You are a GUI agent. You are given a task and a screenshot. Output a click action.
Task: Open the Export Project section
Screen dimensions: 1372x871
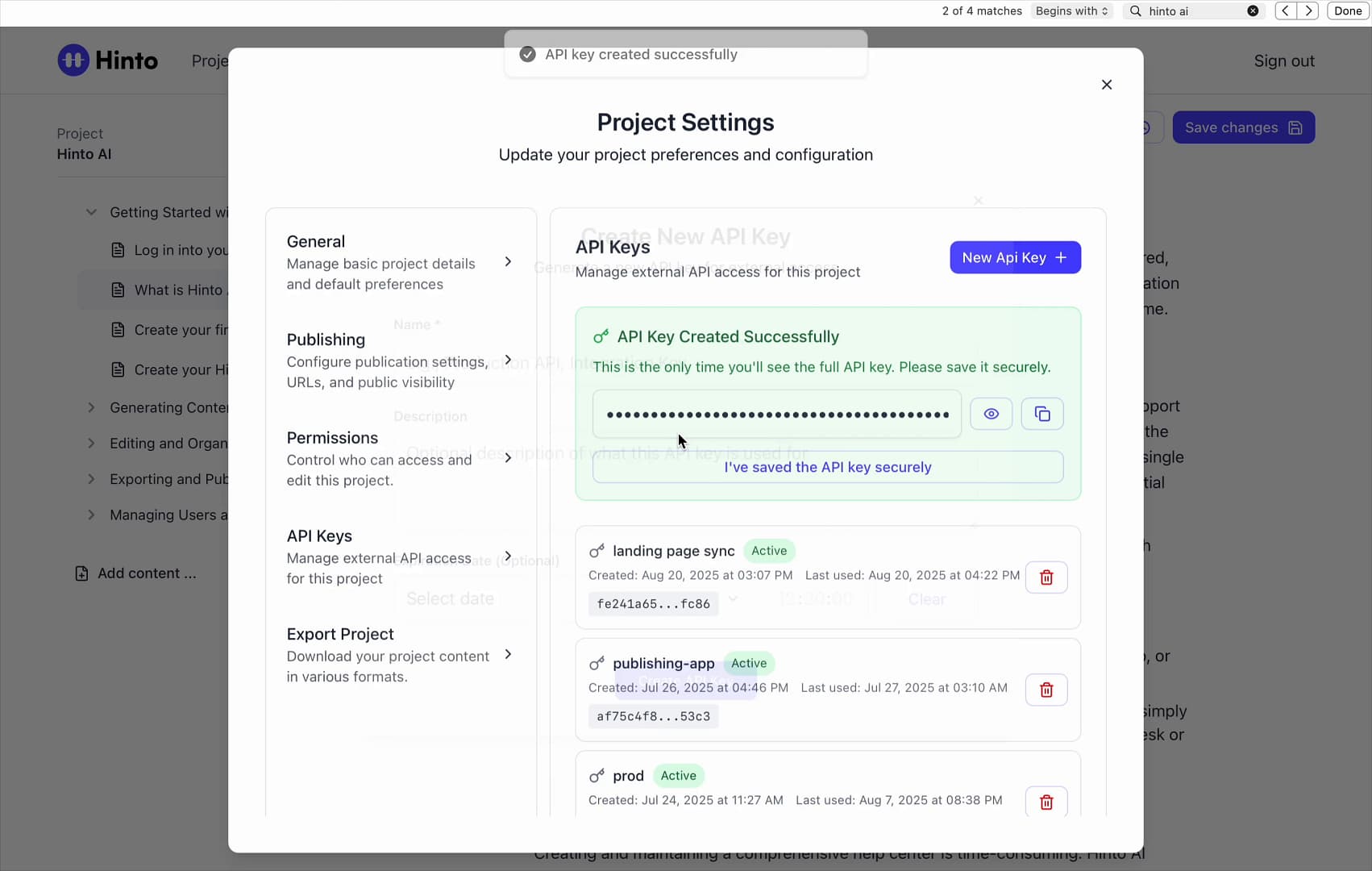click(401, 655)
